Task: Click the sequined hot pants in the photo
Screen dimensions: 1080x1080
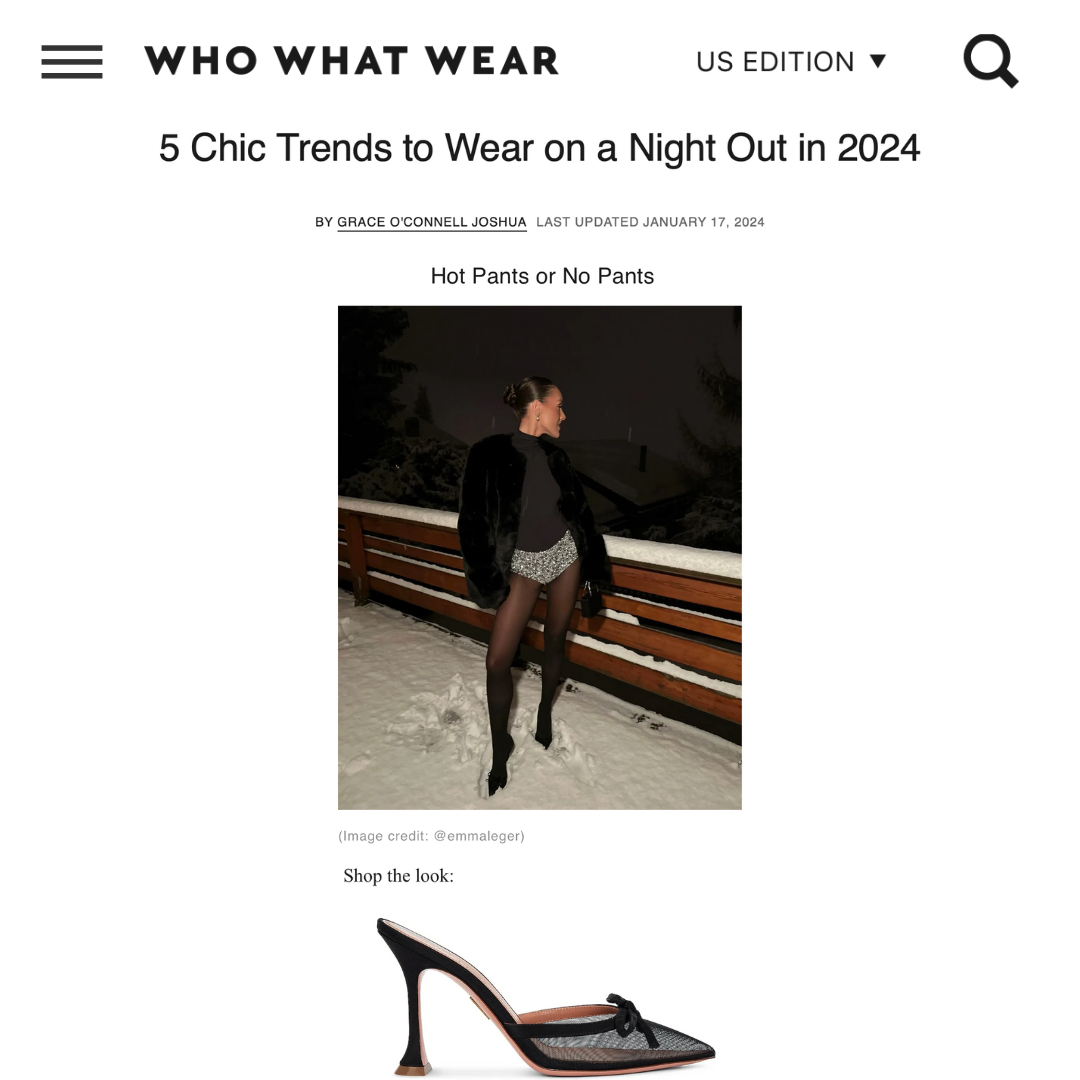Action: 545,559
